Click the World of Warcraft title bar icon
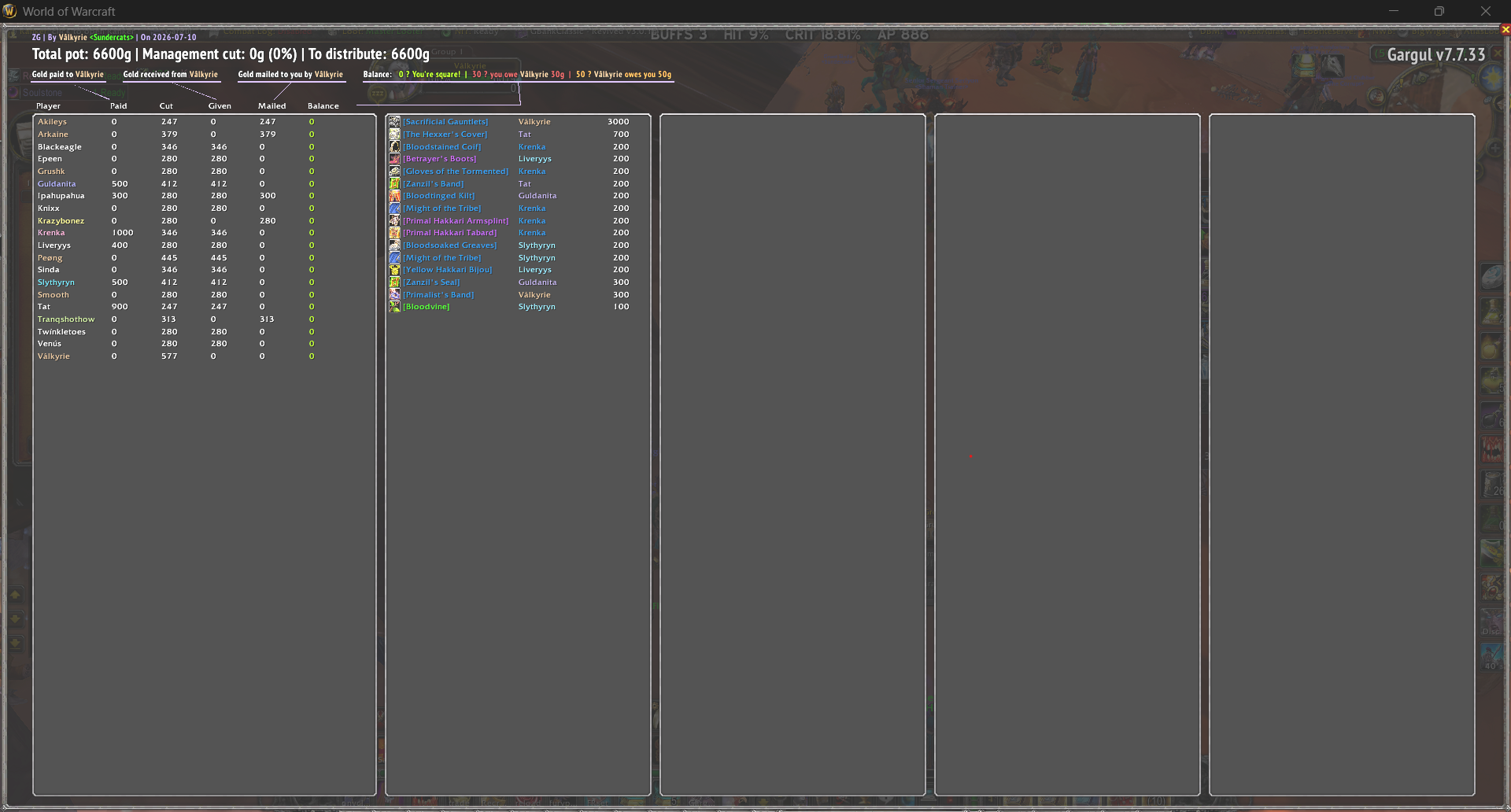Image resolution: width=1511 pixels, height=812 pixels. (x=9, y=11)
